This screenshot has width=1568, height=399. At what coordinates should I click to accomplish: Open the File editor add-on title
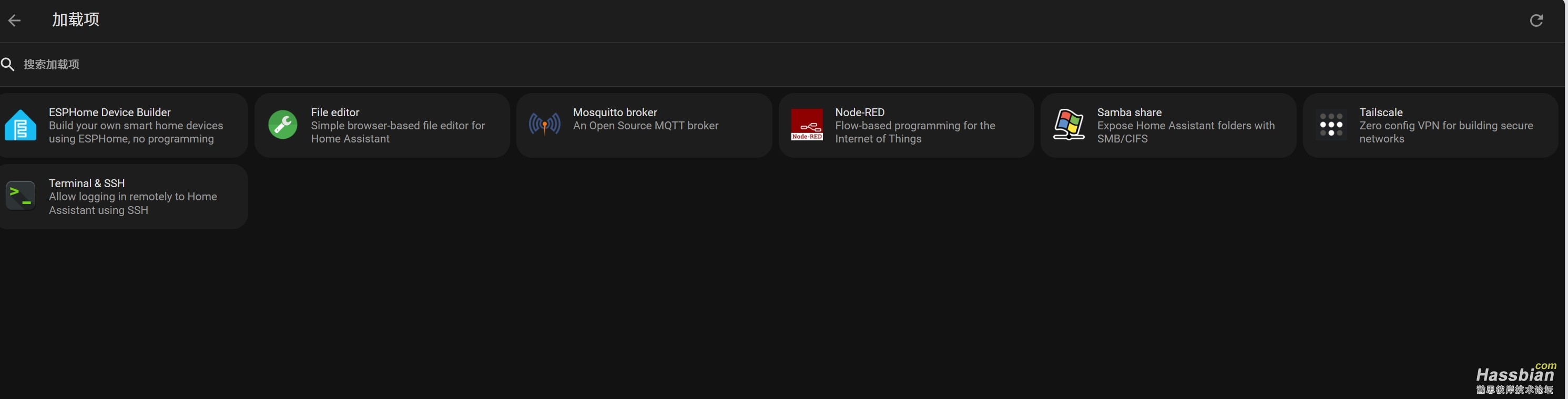(335, 112)
